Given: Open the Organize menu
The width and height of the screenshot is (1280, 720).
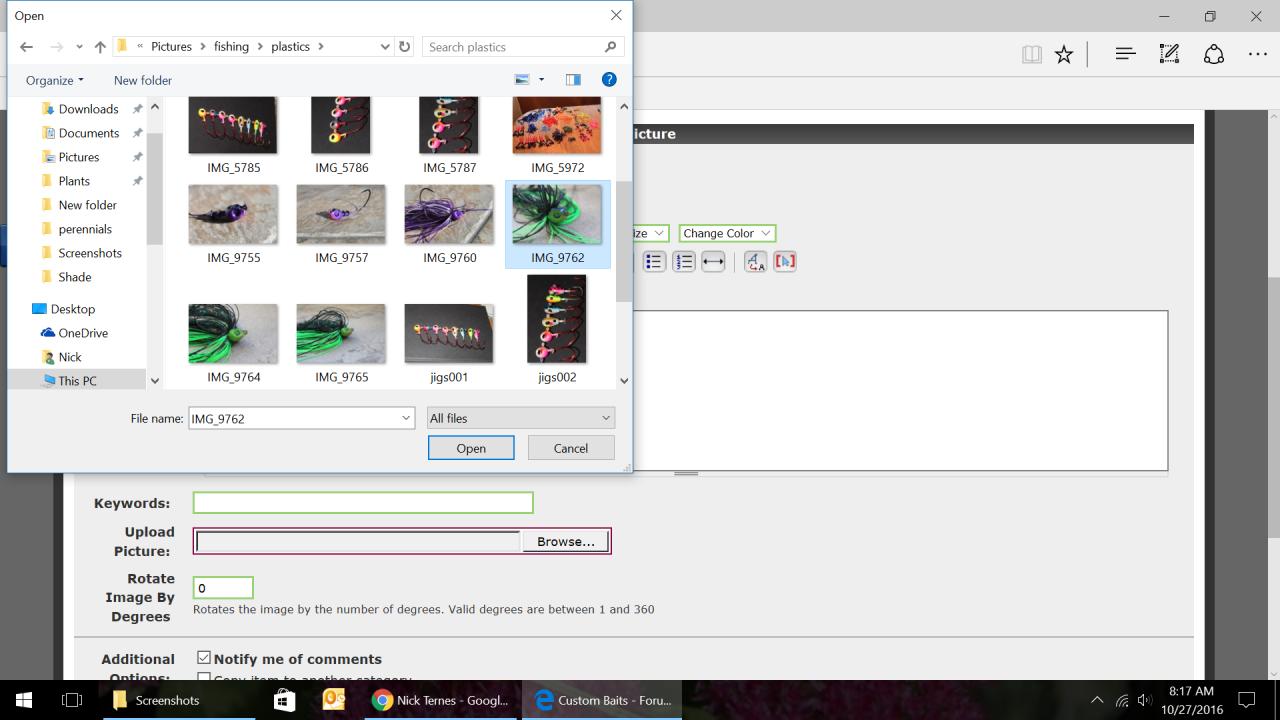Looking at the screenshot, I should [x=55, y=80].
